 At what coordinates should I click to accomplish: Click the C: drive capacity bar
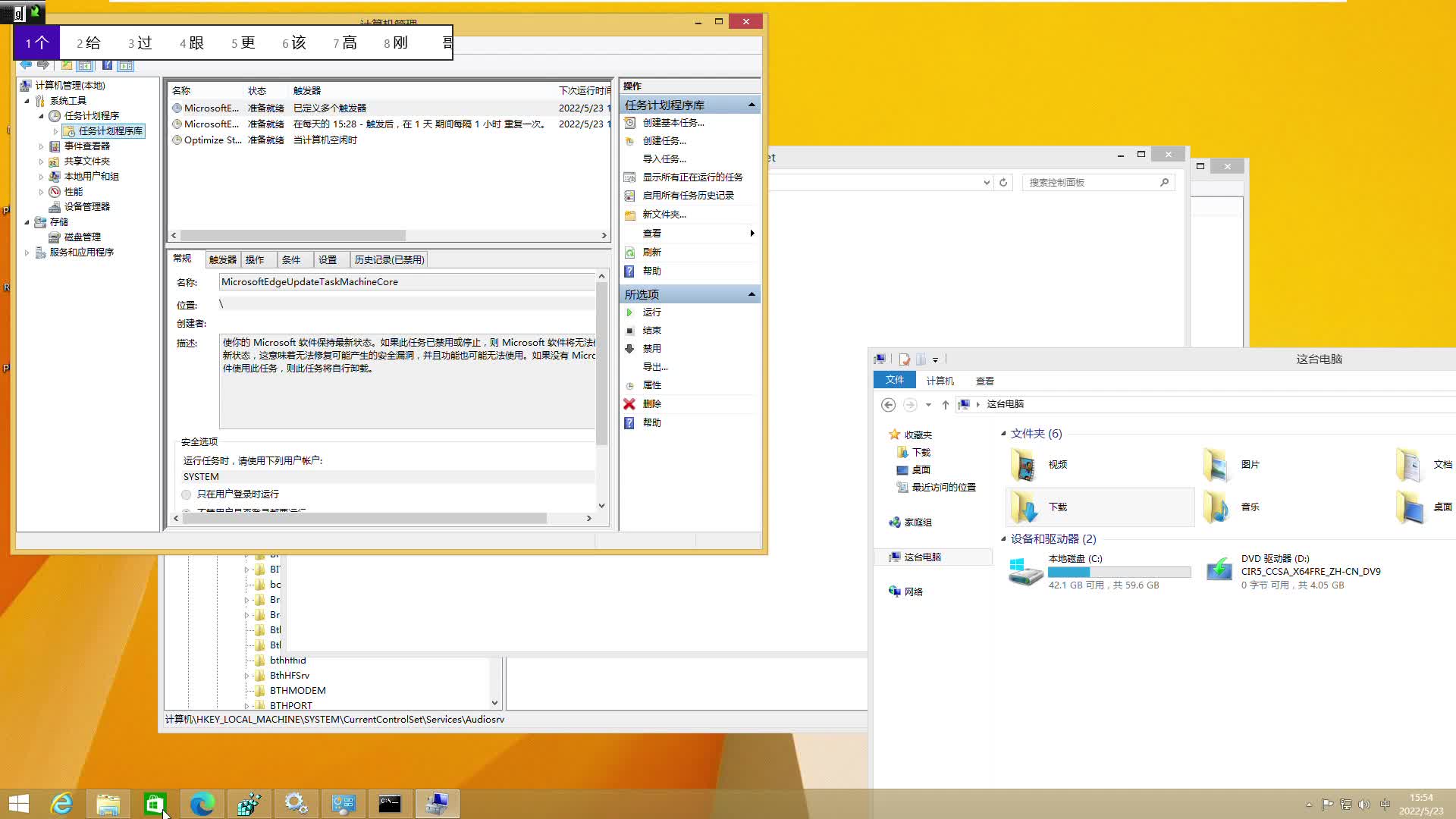(x=1120, y=571)
